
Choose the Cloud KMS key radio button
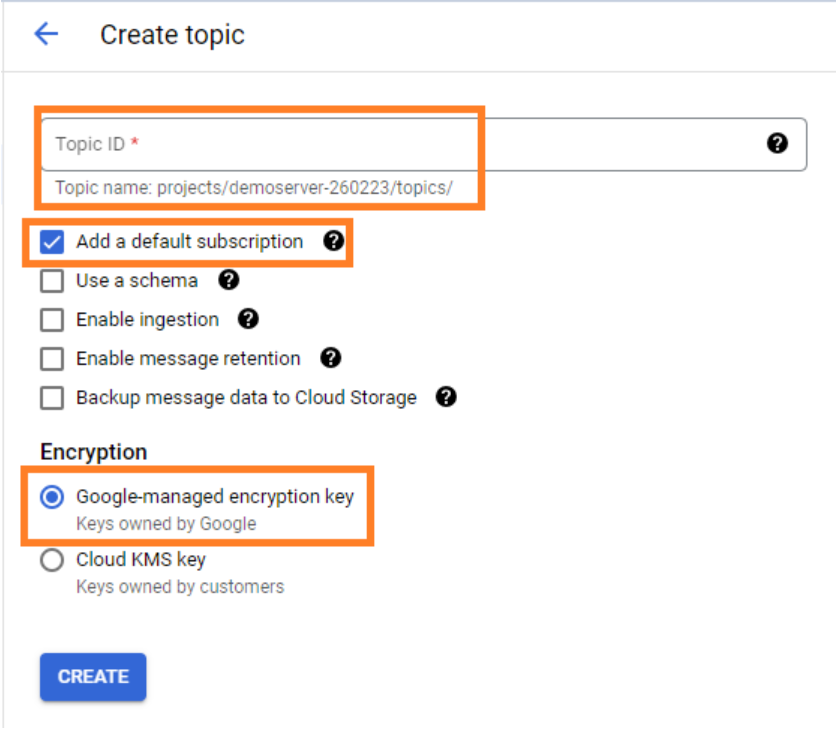click(52, 560)
